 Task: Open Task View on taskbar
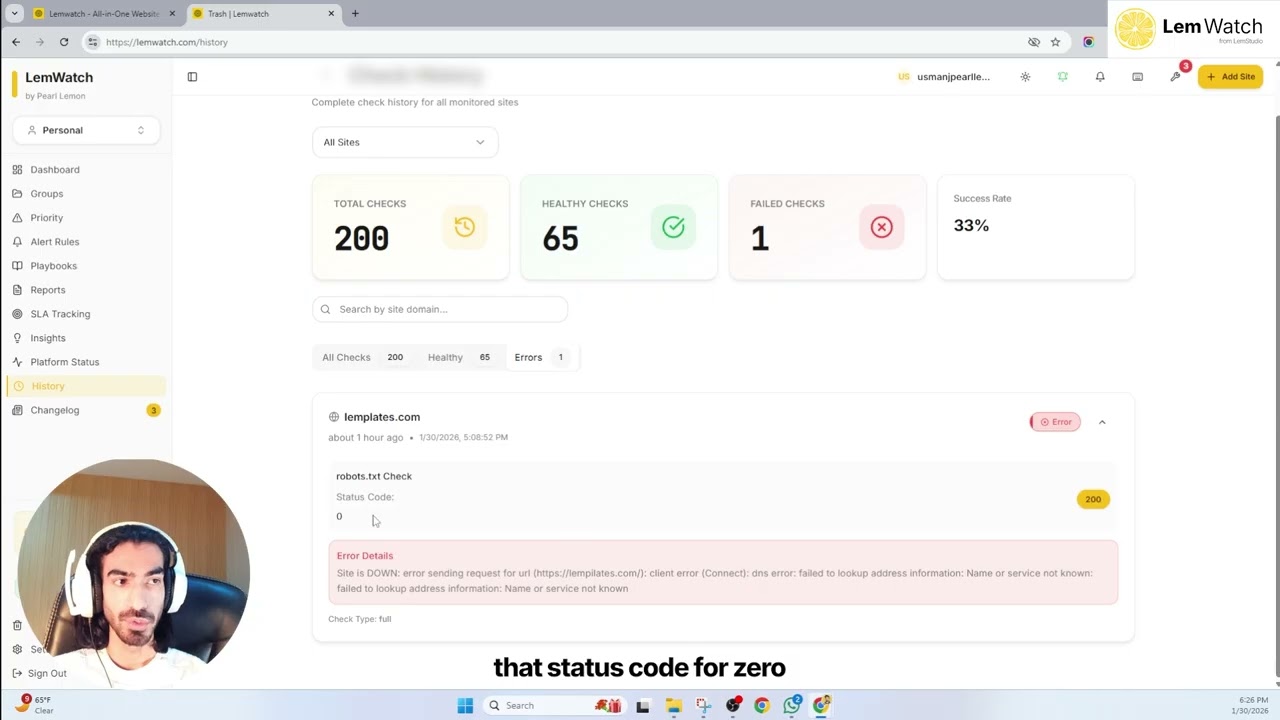(643, 706)
